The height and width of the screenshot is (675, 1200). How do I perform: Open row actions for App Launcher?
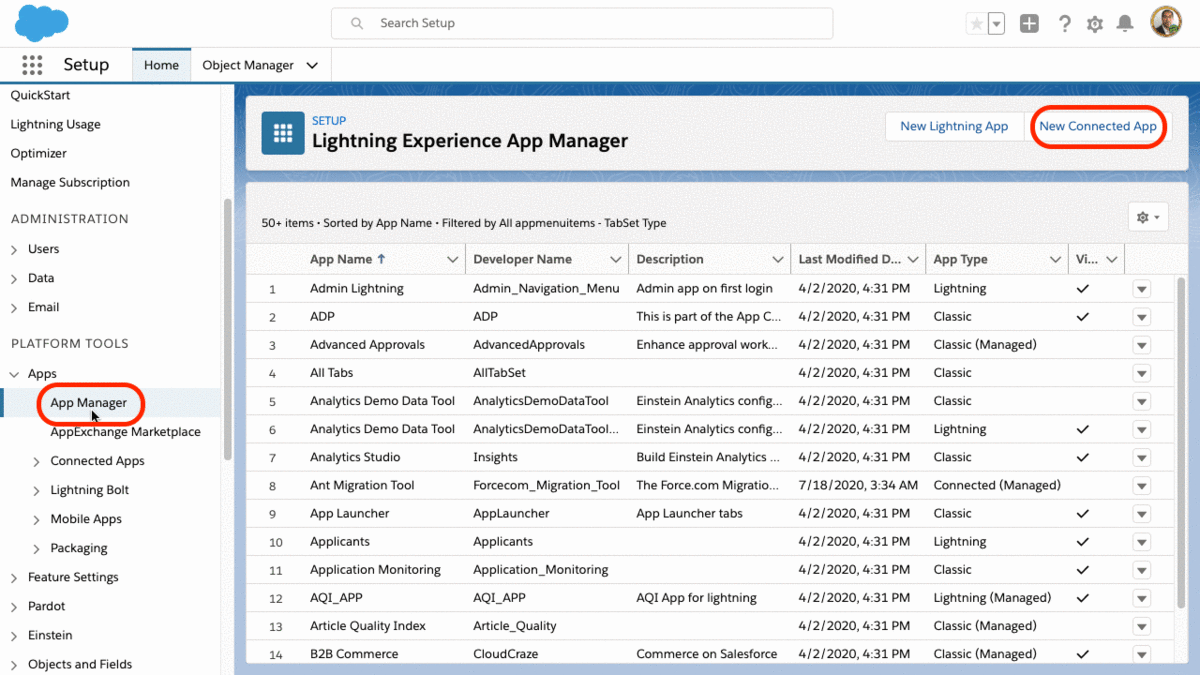(1141, 514)
